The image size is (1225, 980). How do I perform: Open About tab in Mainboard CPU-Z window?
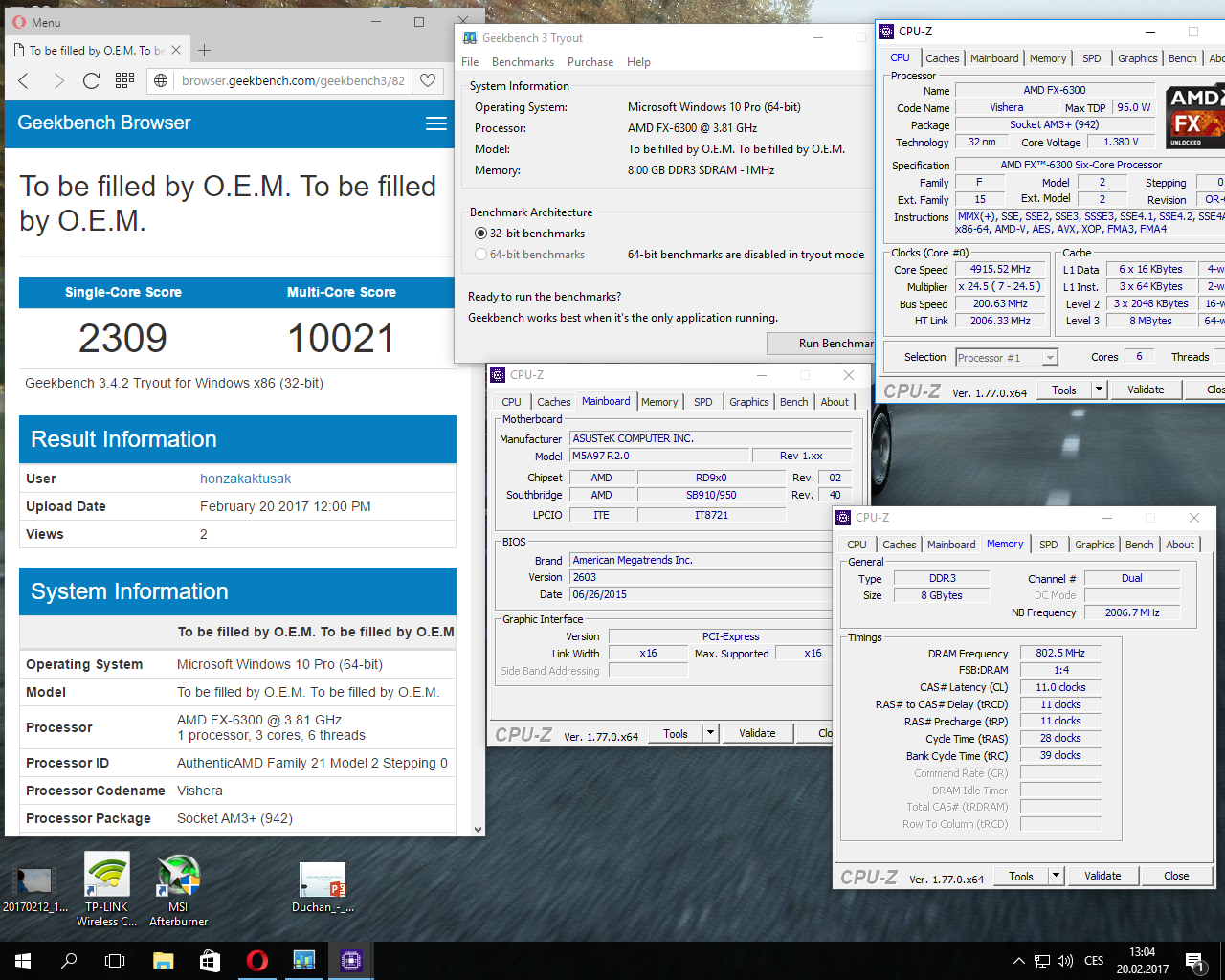coord(835,402)
